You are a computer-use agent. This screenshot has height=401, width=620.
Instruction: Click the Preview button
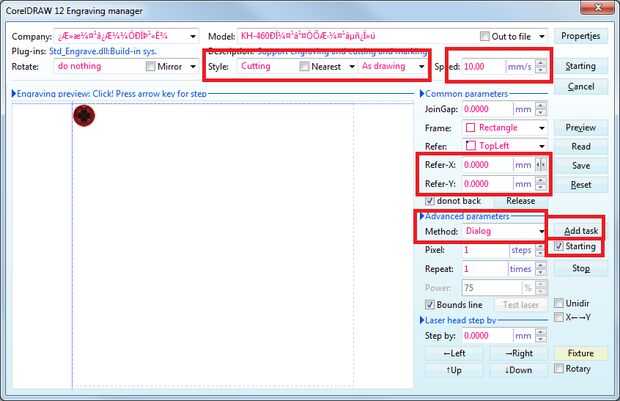580,128
